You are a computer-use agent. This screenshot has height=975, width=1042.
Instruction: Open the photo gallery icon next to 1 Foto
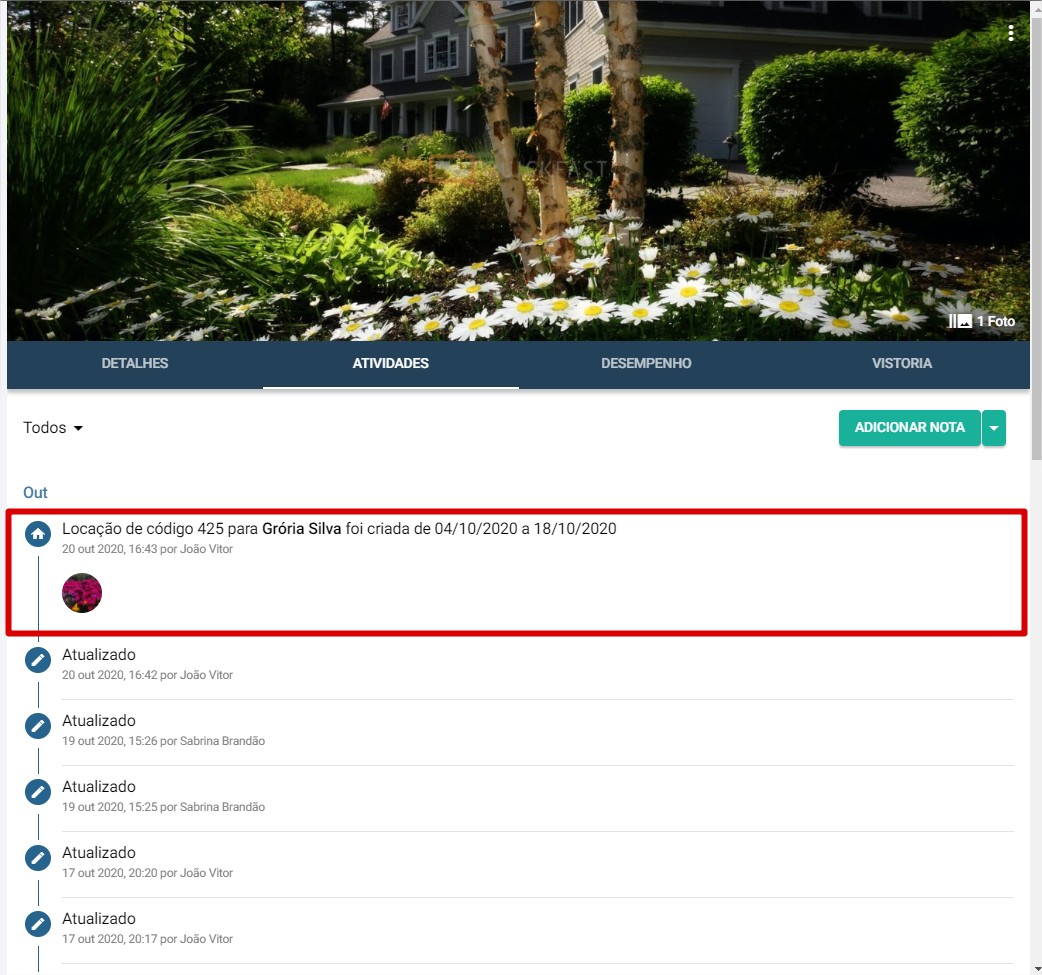(960, 322)
